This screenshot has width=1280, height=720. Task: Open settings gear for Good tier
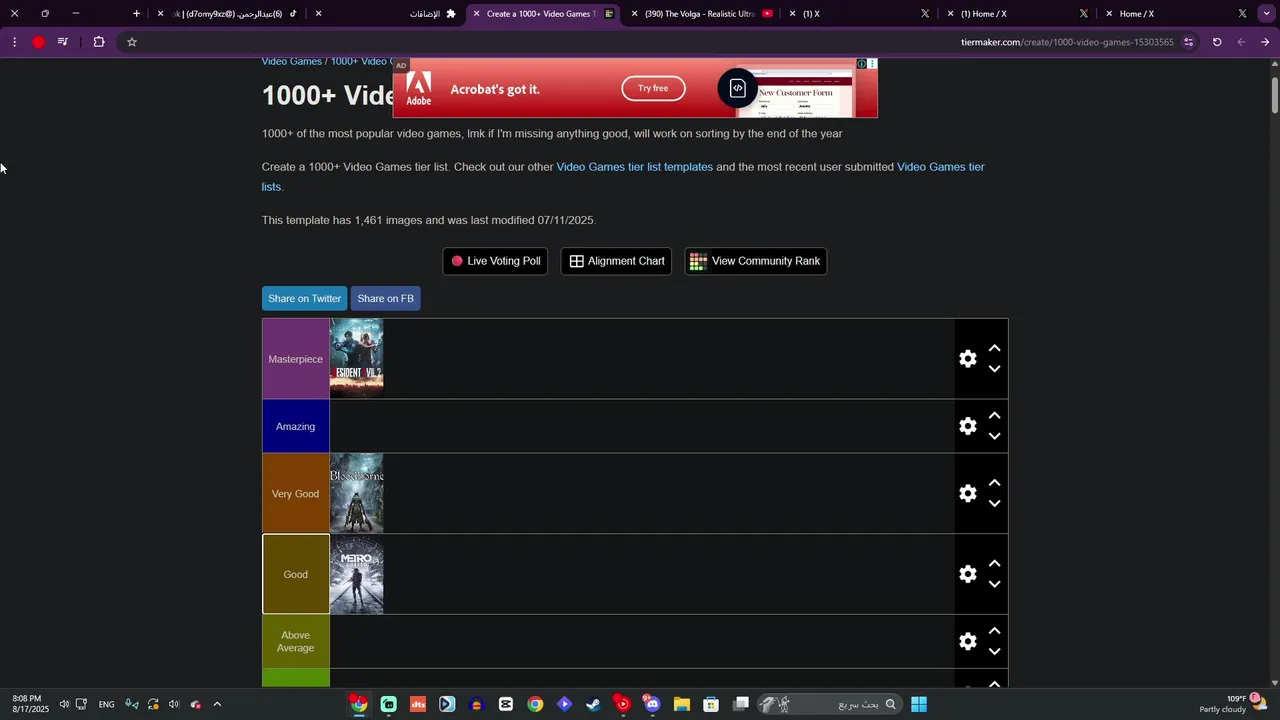[x=967, y=574]
